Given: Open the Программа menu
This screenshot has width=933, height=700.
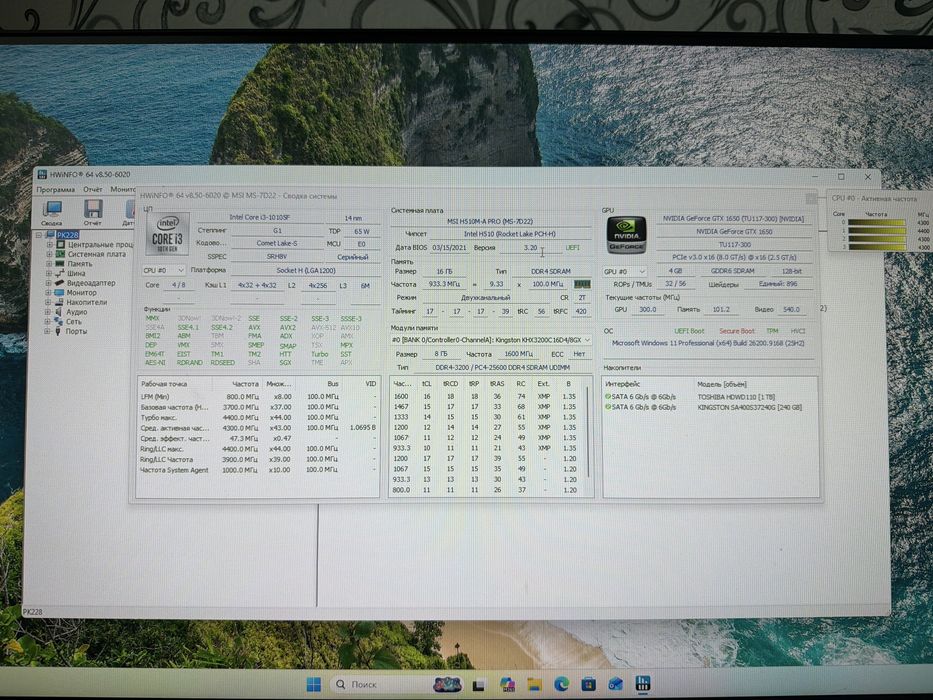Looking at the screenshot, I should (x=56, y=189).
